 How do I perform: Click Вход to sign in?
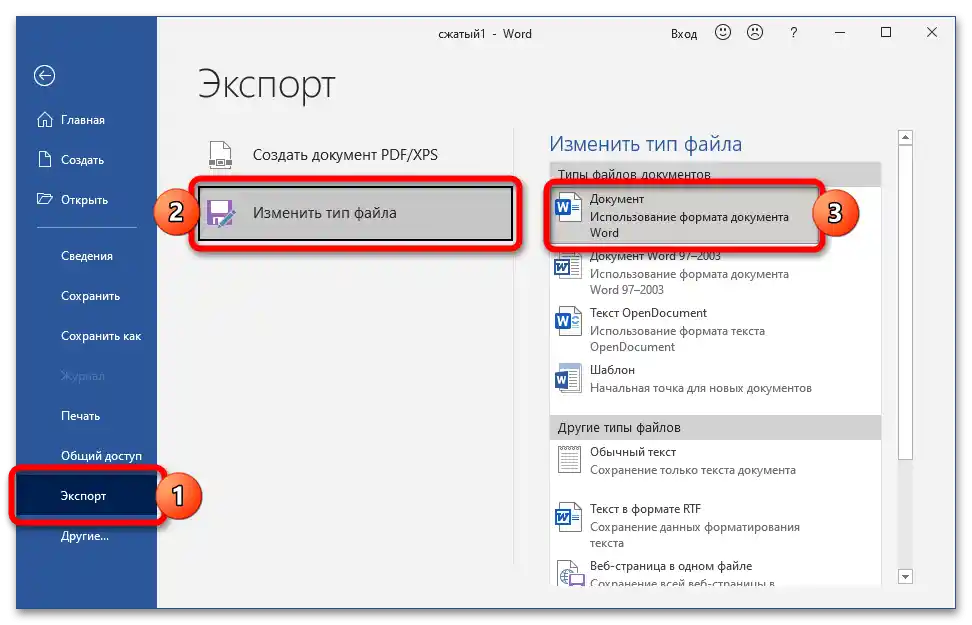684,33
